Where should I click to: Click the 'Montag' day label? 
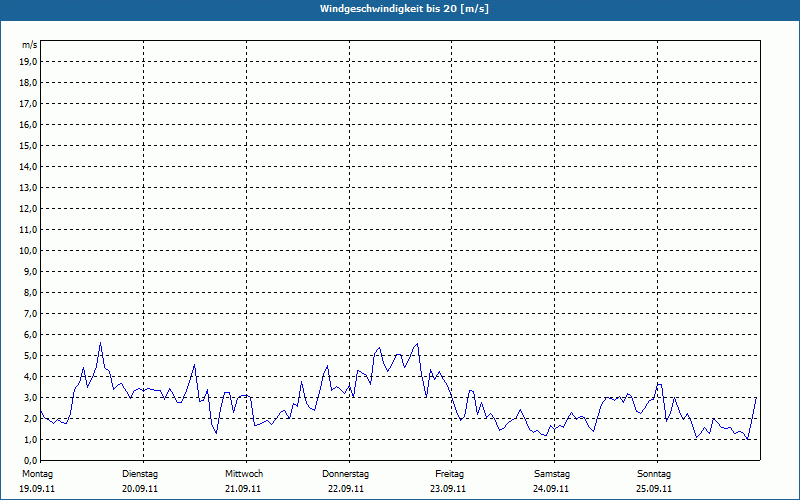(x=37, y=474)
